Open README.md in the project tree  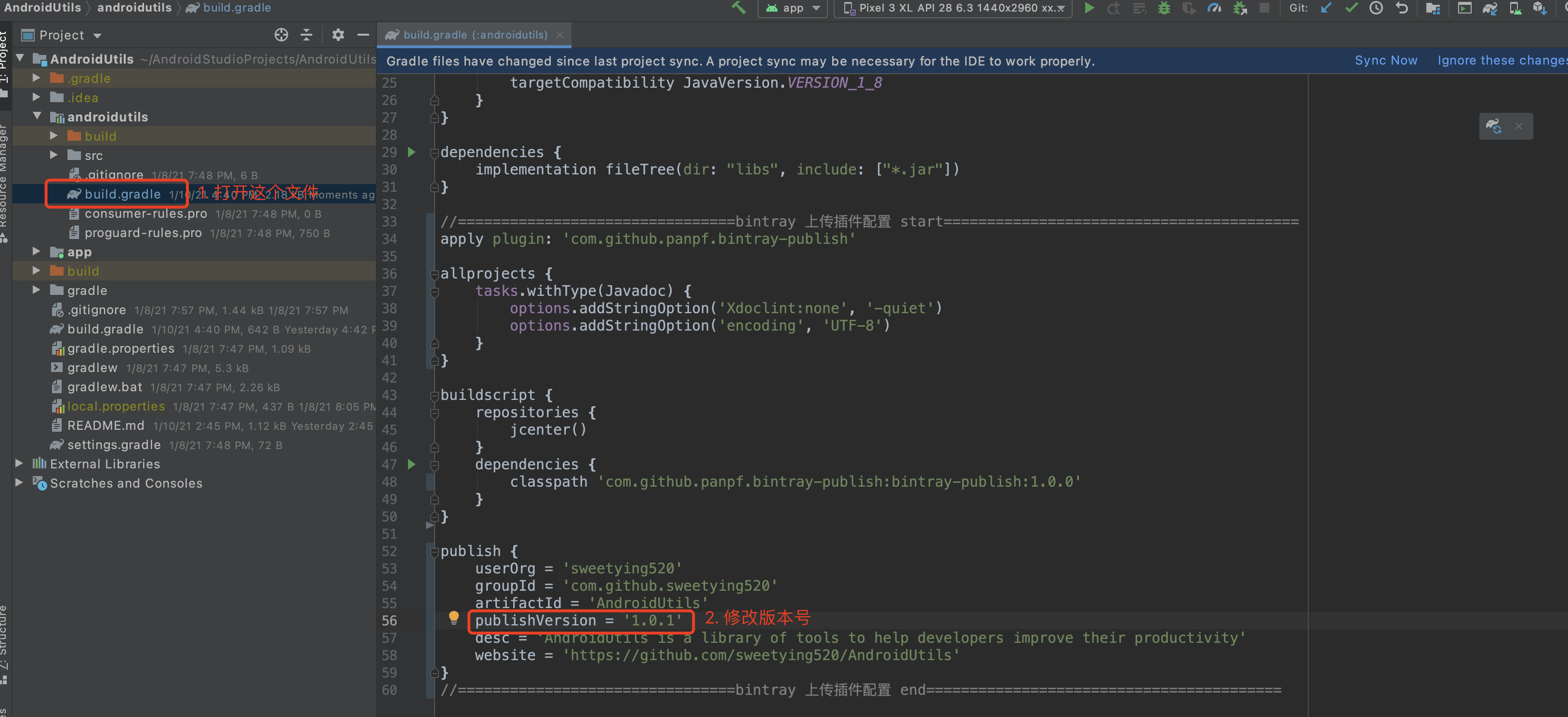pos(106,425)
